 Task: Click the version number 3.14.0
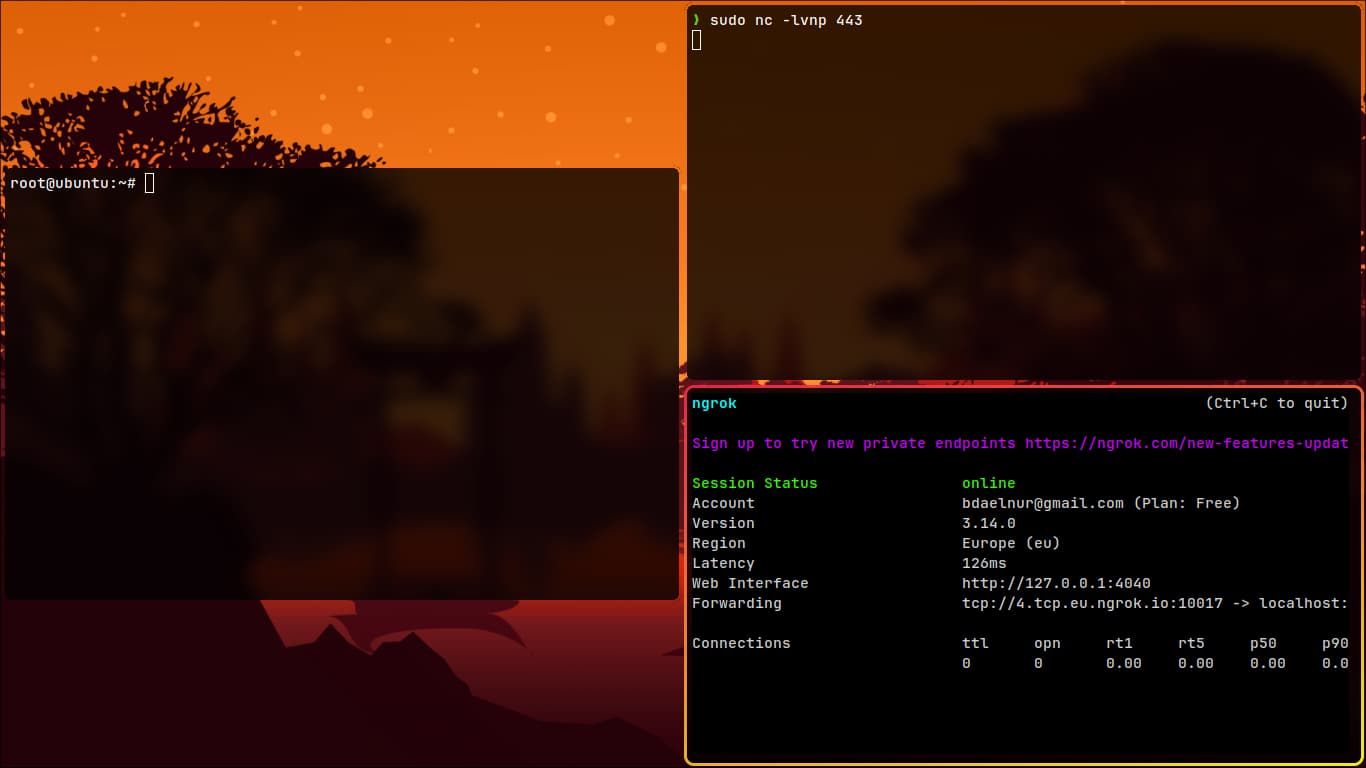[988, 523]
